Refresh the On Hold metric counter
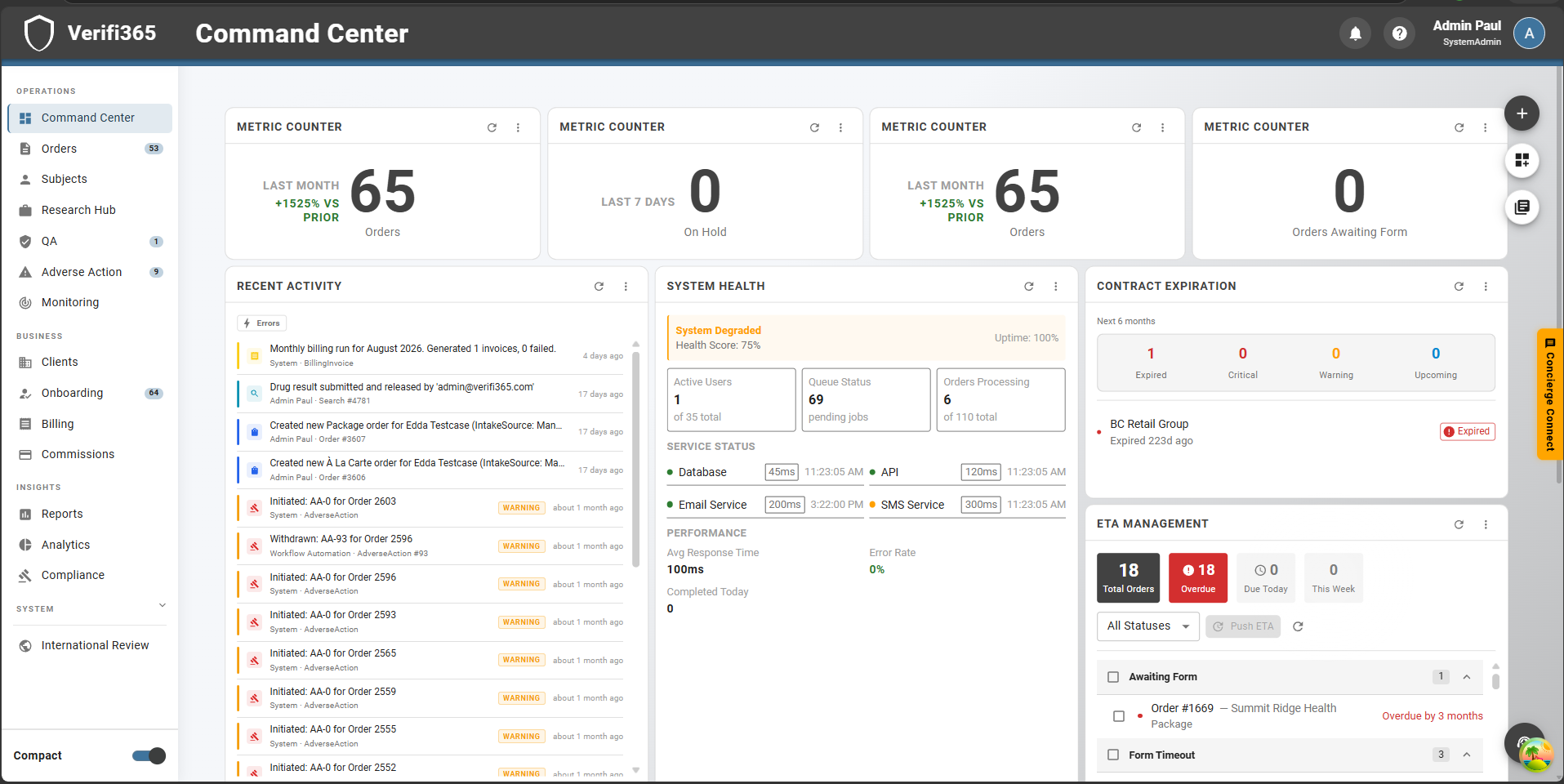 click(x=814, y=127)
